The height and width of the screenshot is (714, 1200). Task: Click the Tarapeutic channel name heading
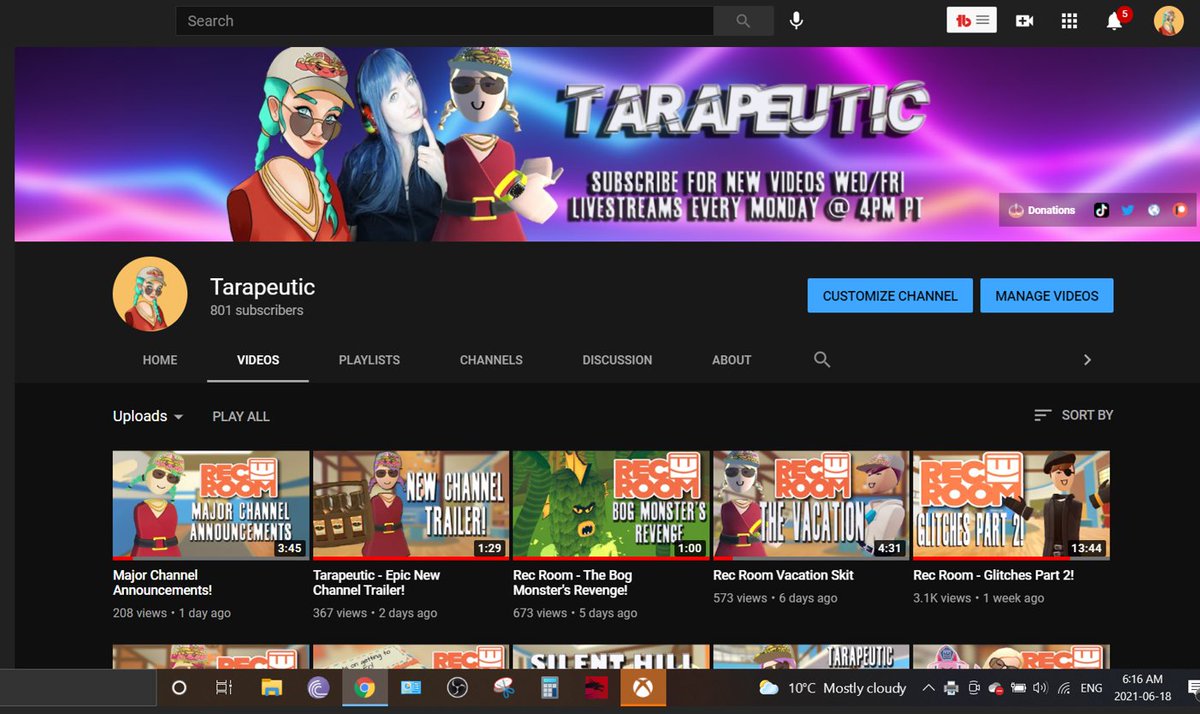click(262, 287)
